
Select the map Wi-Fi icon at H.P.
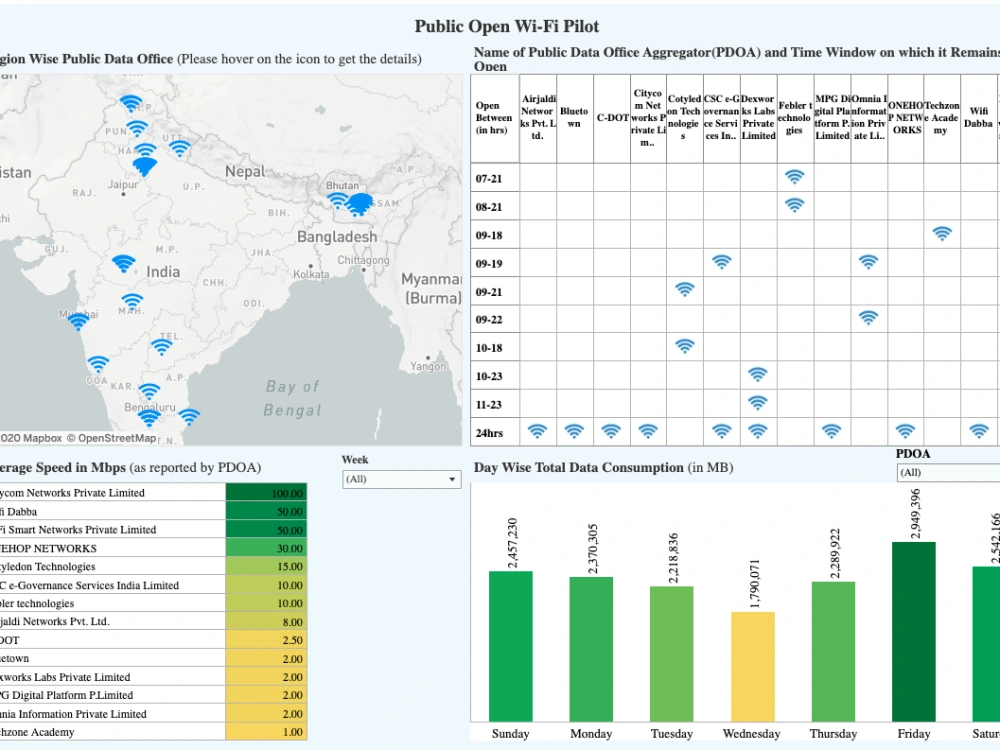[131, 103]
